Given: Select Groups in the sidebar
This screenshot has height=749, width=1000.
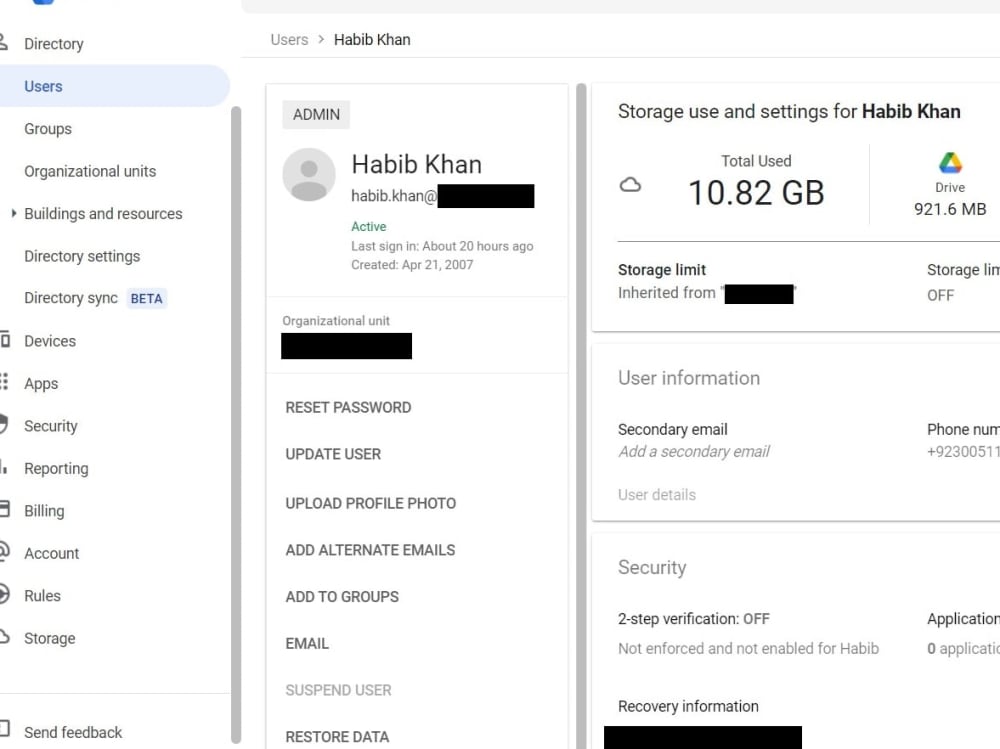Looking at the screenshot, I should pyautogui.click(x=48, y=129).
